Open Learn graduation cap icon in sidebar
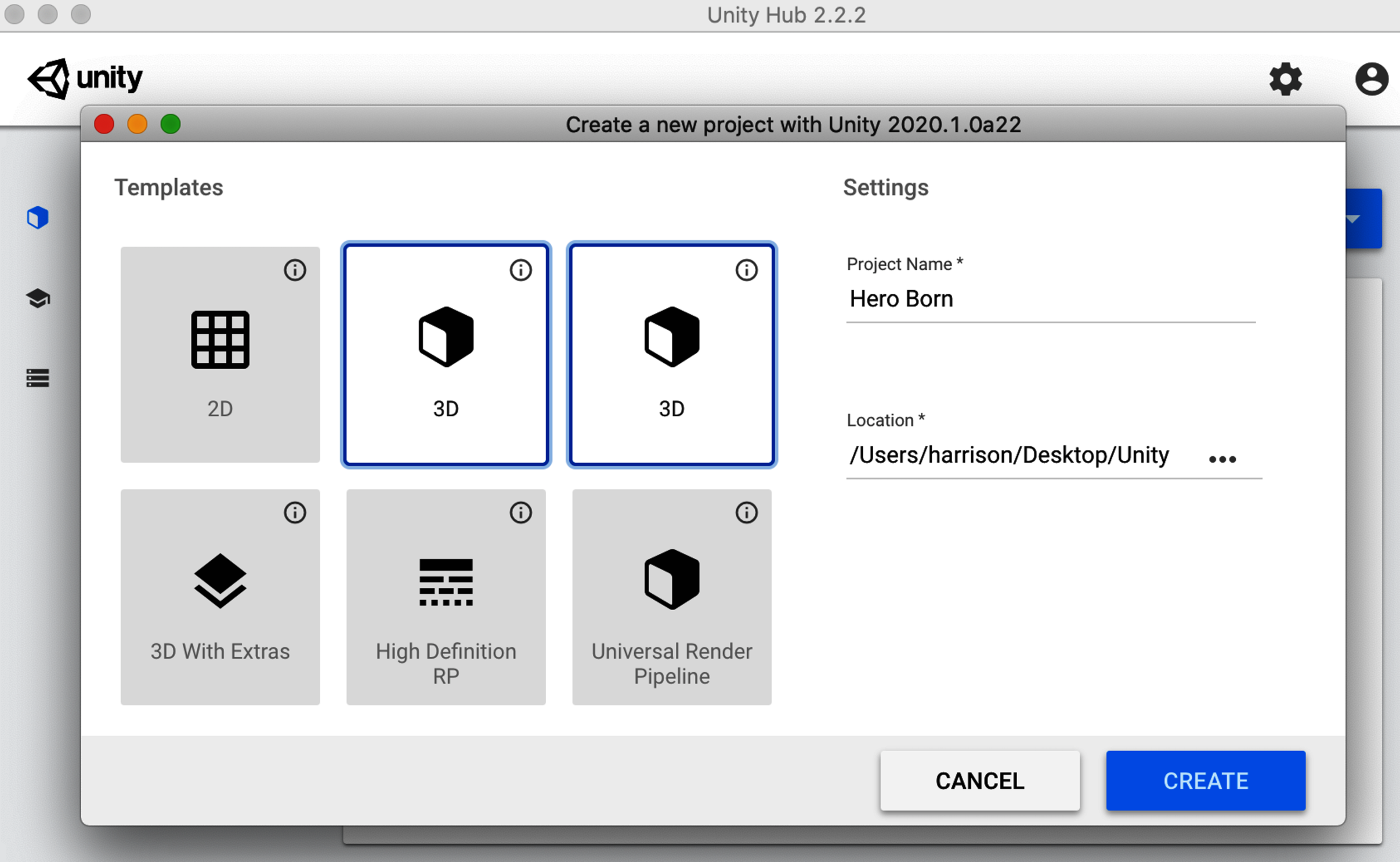1400x862 pixels. pyautogui.click(x=38, y=298)
